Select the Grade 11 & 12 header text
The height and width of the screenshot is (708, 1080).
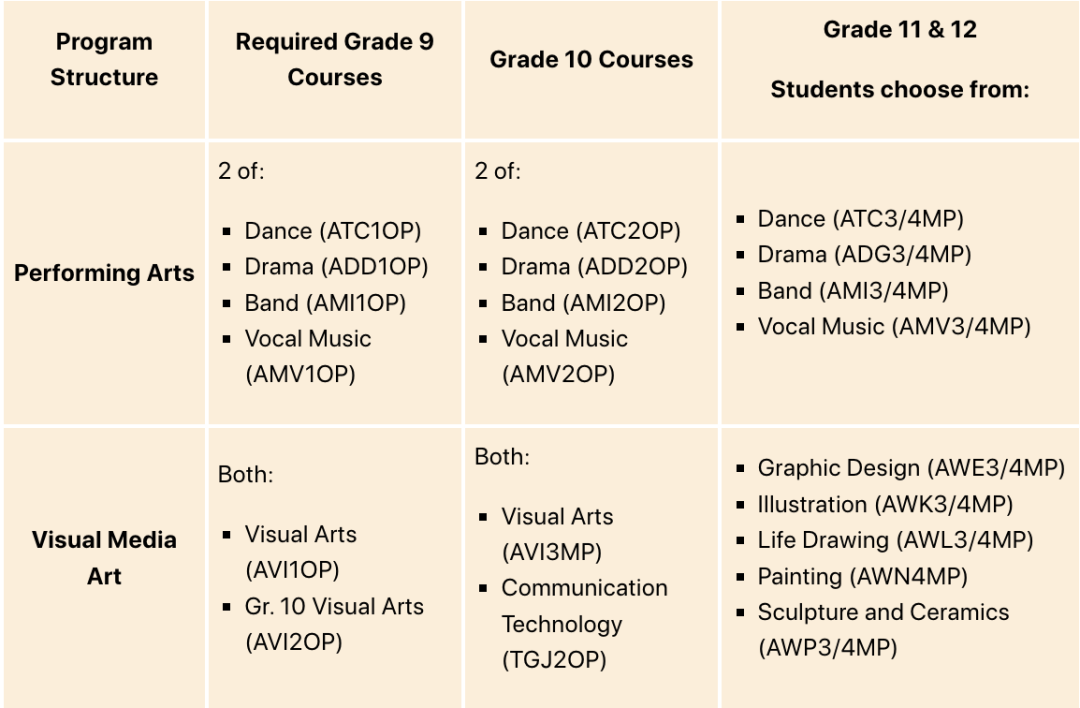(900, 30)
